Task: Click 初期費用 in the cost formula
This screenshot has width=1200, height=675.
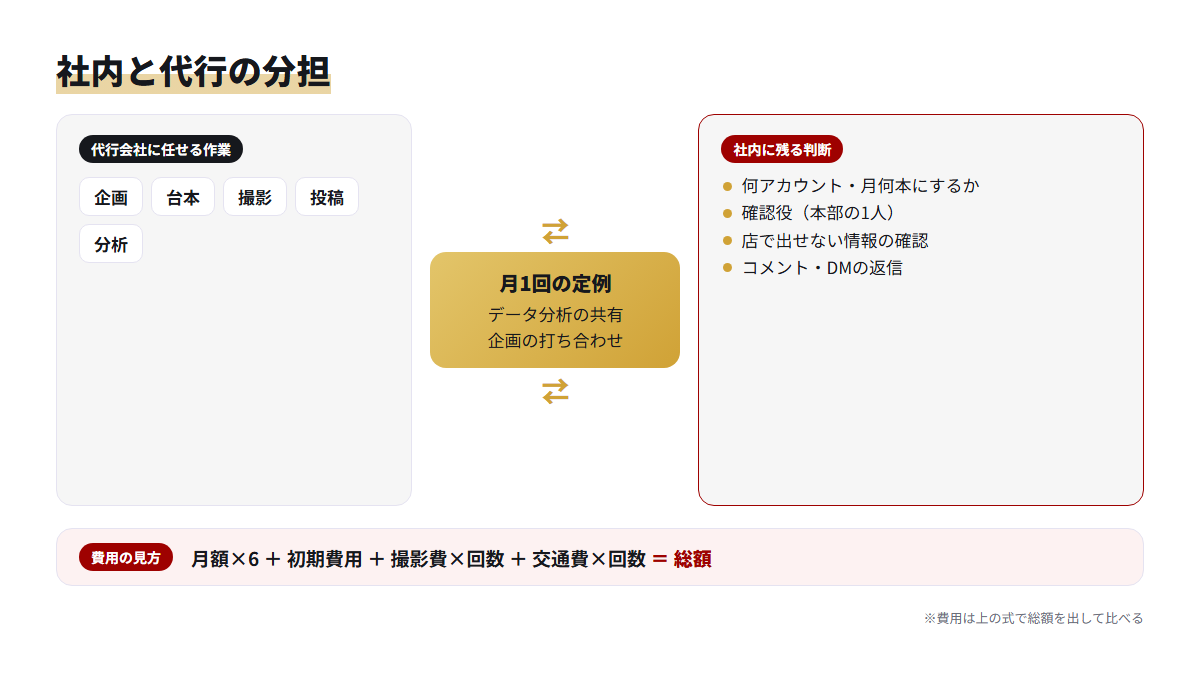Action: (x=324, y=559)
